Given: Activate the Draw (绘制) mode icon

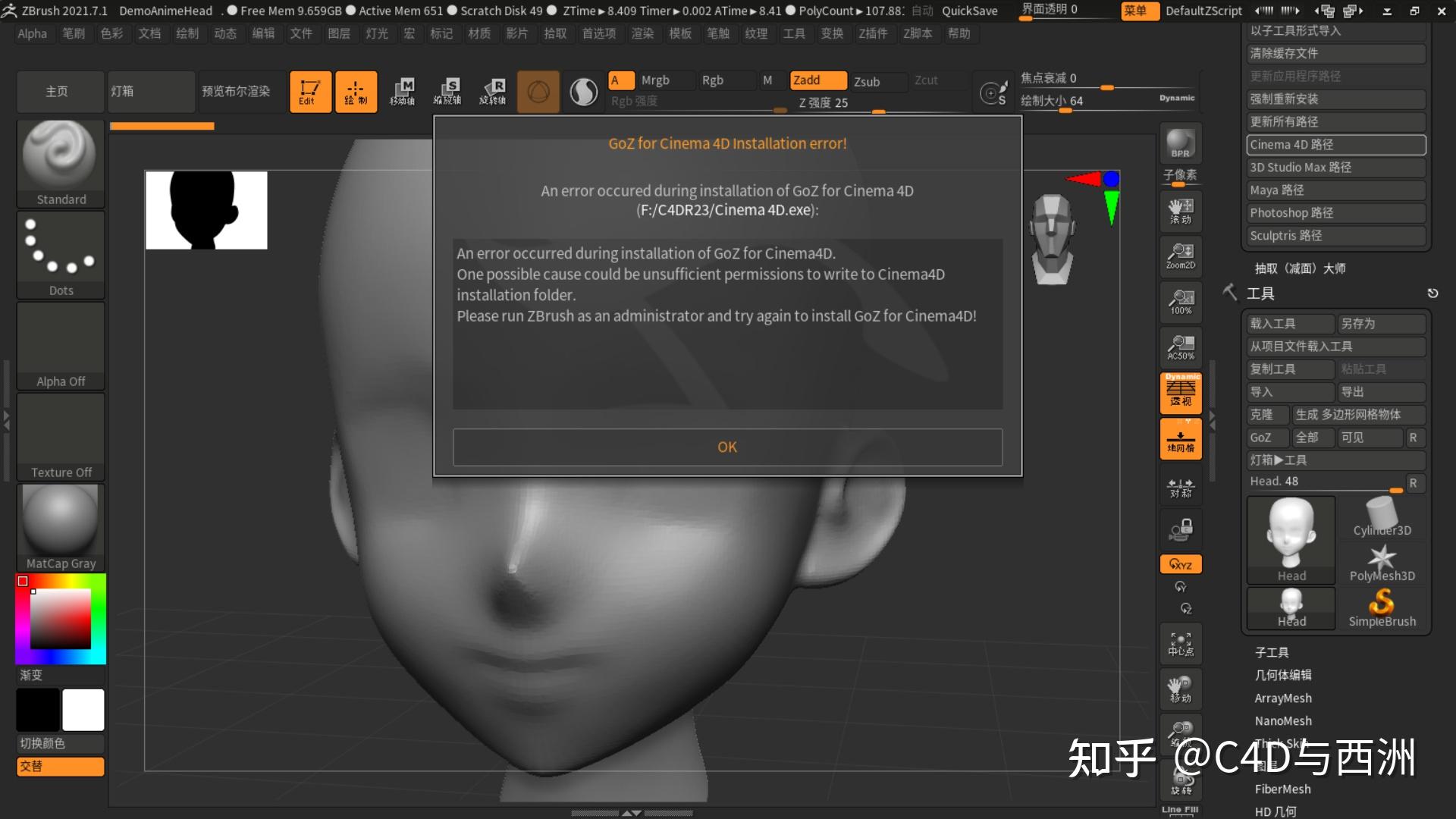Looking at the screenshot, I should (x=356, y=92).
